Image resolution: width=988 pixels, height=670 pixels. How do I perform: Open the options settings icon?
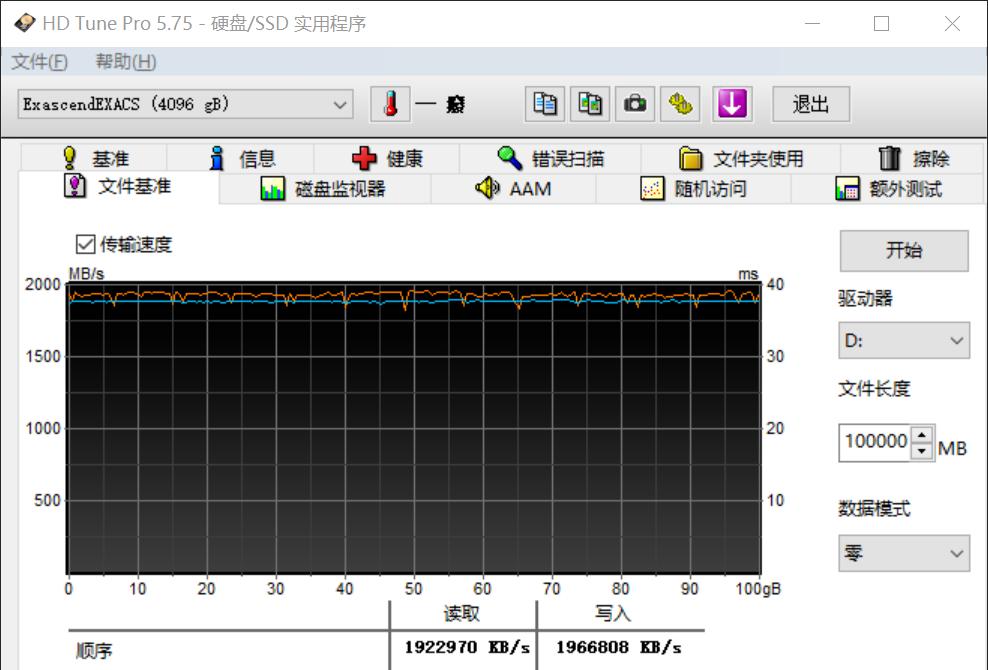pyautogui.click(x=680, y=104)
